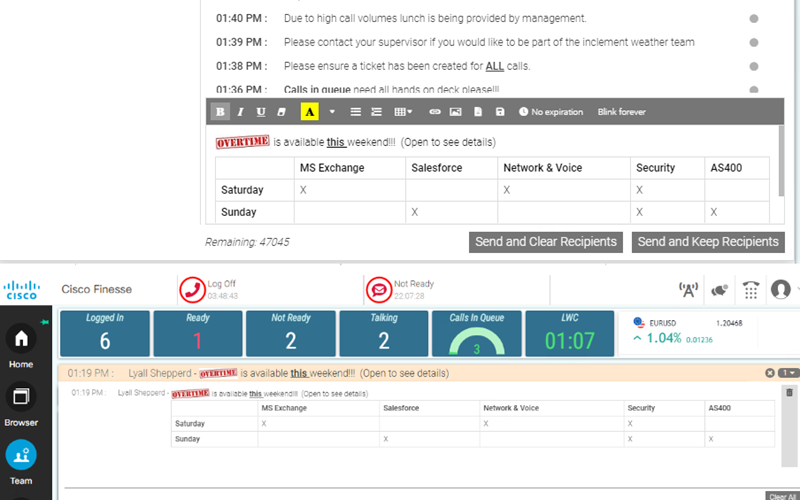This screenshot has width=800, height=500.
Task: Click the Cisco logo
Action: [x=21, y=289]
